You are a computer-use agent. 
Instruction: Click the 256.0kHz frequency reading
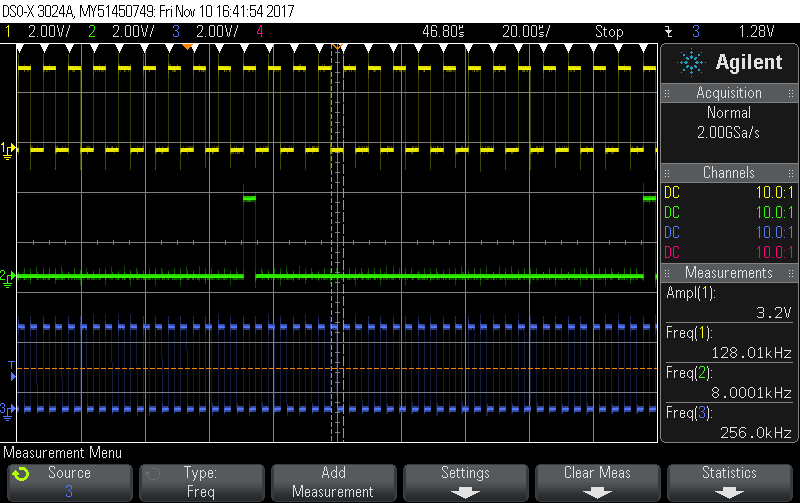coord(756,433)
